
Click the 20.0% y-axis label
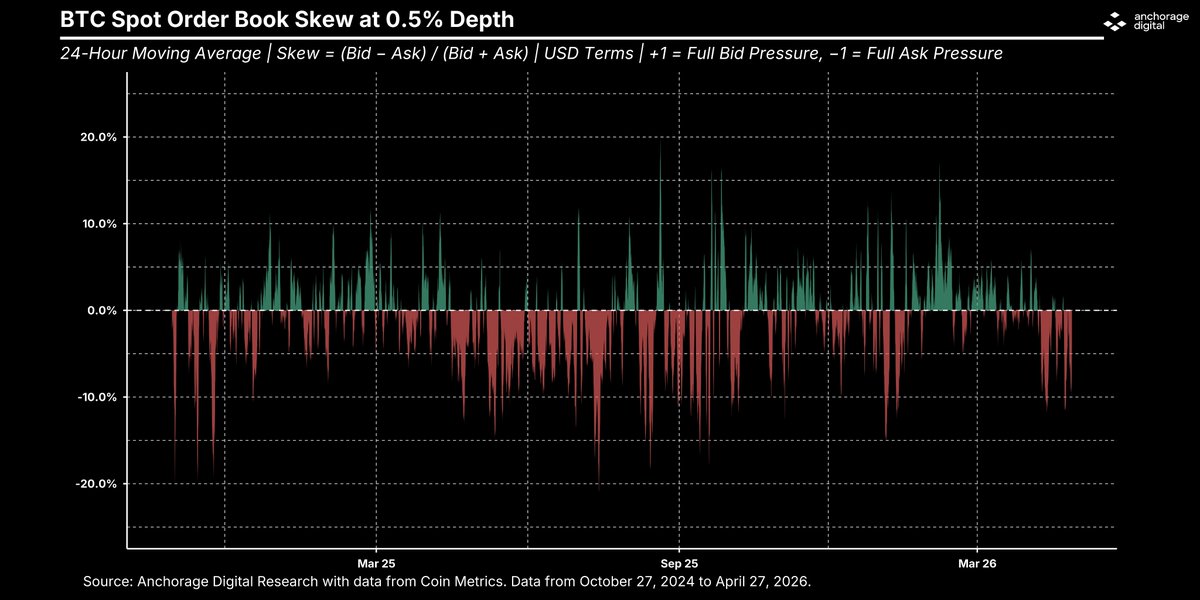[x=97, y=137]
